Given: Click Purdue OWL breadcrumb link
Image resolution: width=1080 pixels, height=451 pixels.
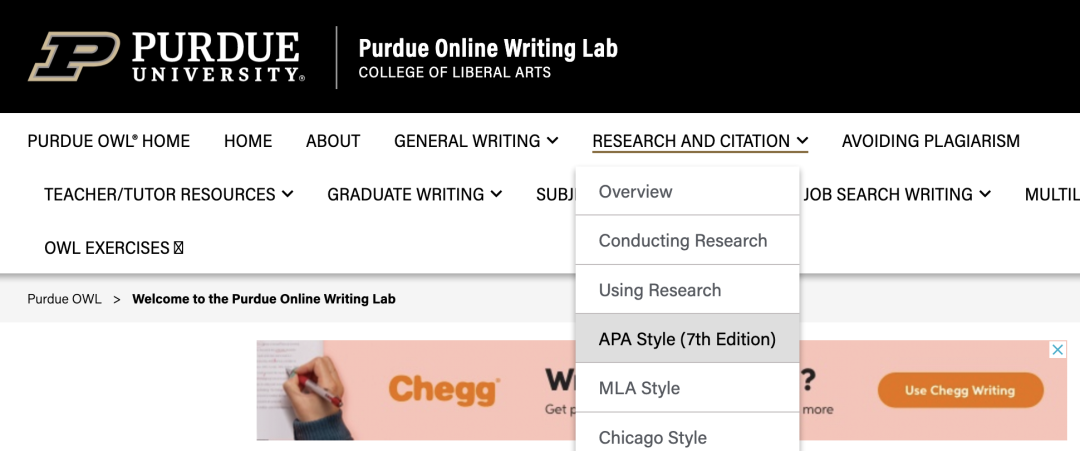Looking at the screenshot, I should 65,300.
